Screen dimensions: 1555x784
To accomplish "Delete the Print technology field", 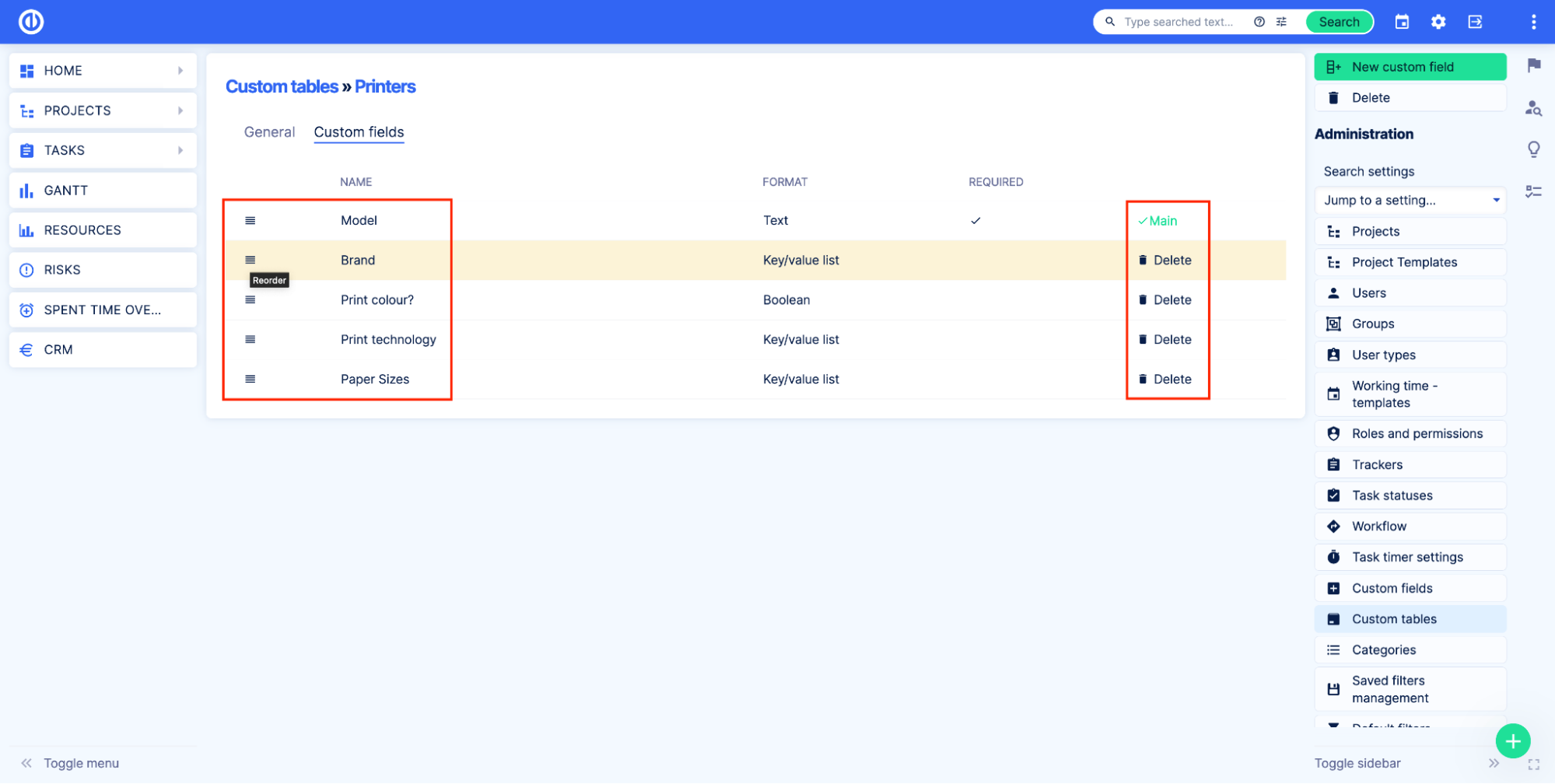I will pos(1164,340).
